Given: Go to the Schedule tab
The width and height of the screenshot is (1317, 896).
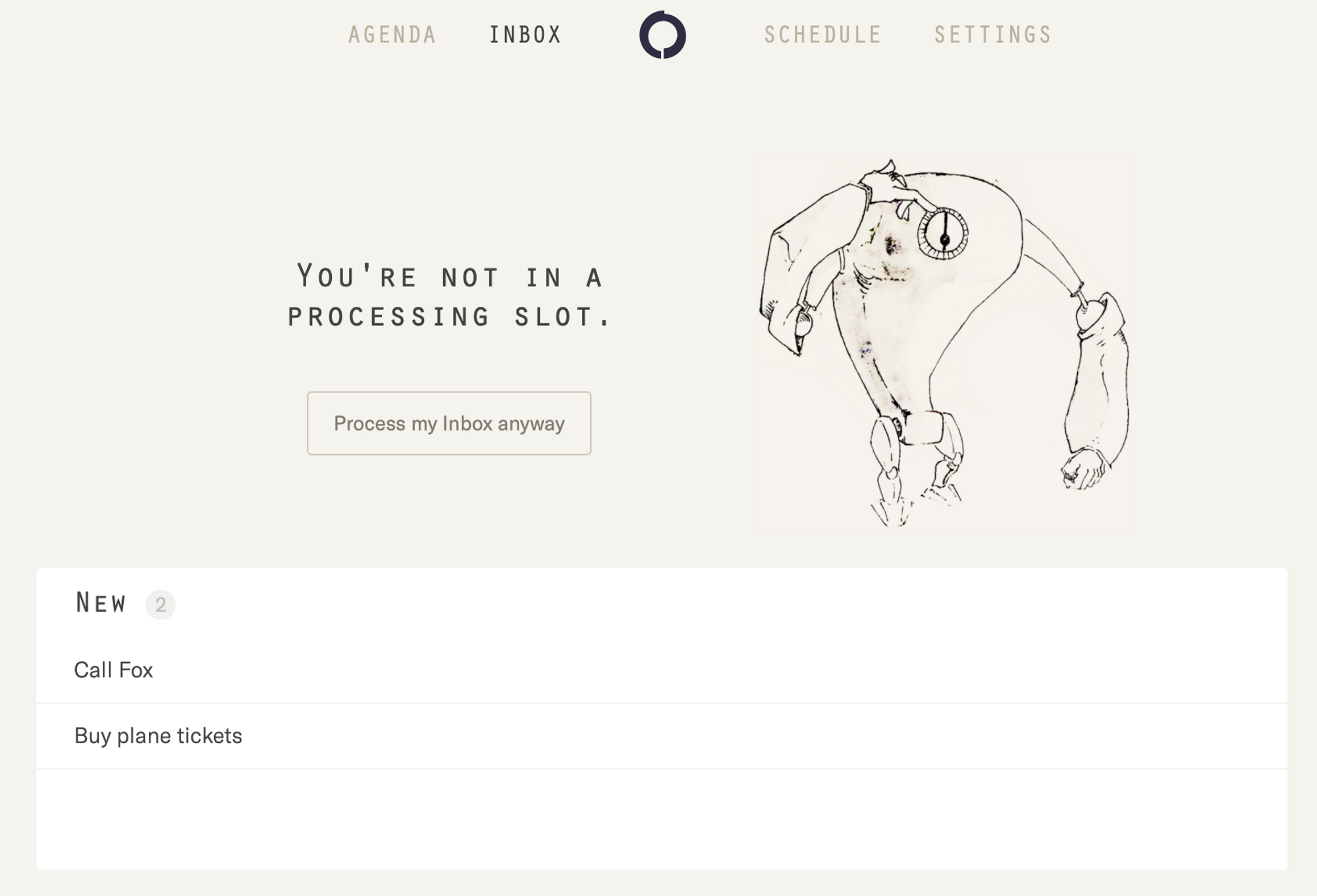Looking at the screenshot, I should point(822,35).
